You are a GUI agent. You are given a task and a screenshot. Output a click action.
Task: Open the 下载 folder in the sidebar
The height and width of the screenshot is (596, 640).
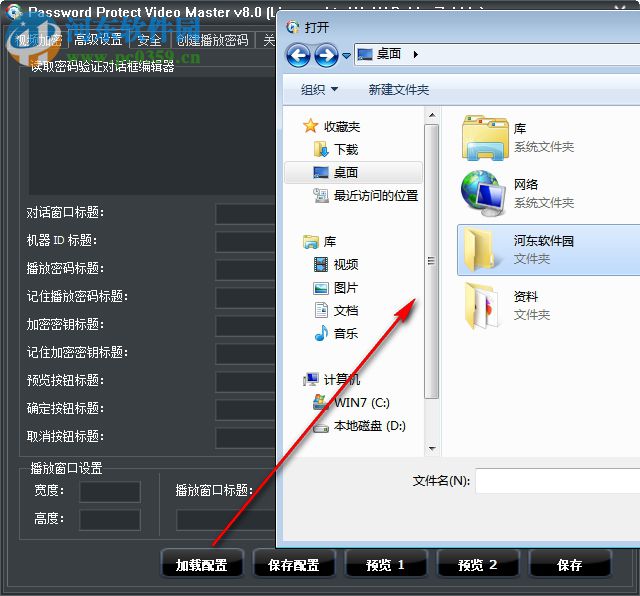pyautogui.click(x=338, y=149)
